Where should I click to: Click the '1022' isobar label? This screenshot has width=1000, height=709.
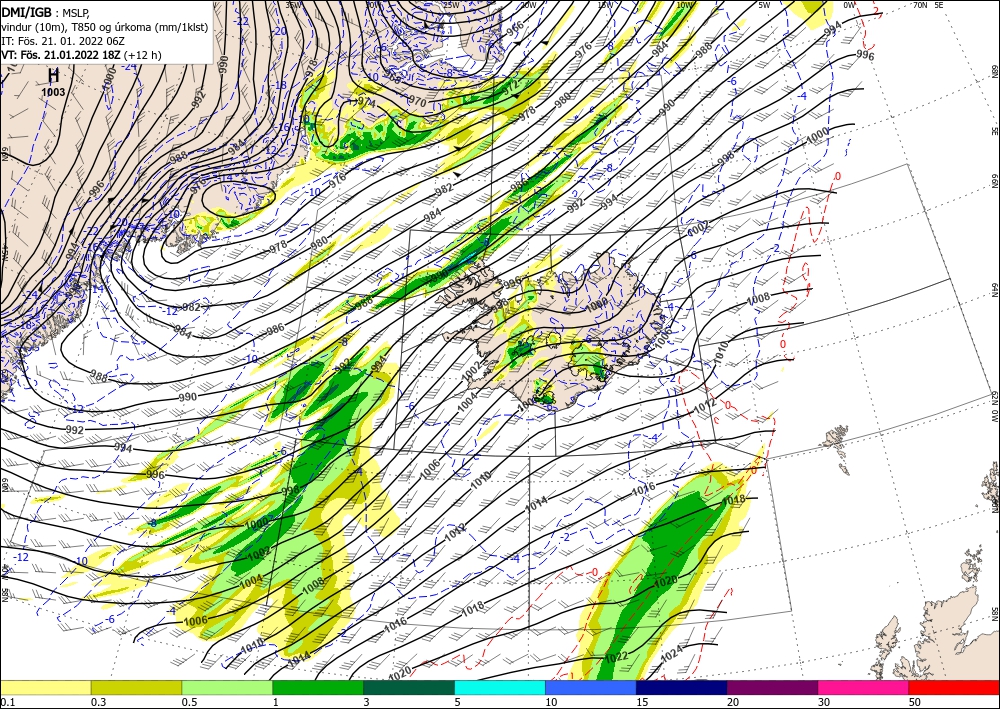click(617, 656)
